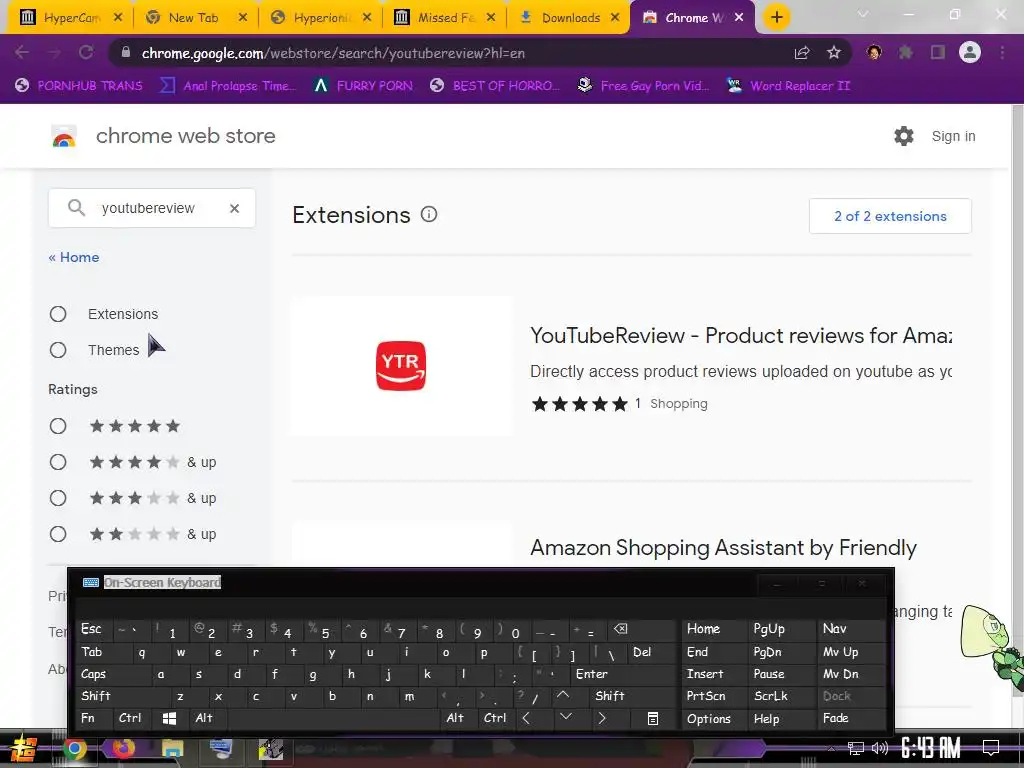
Task: Click the address bar URL
Action: pyautogui.click(x=333, y=54)
